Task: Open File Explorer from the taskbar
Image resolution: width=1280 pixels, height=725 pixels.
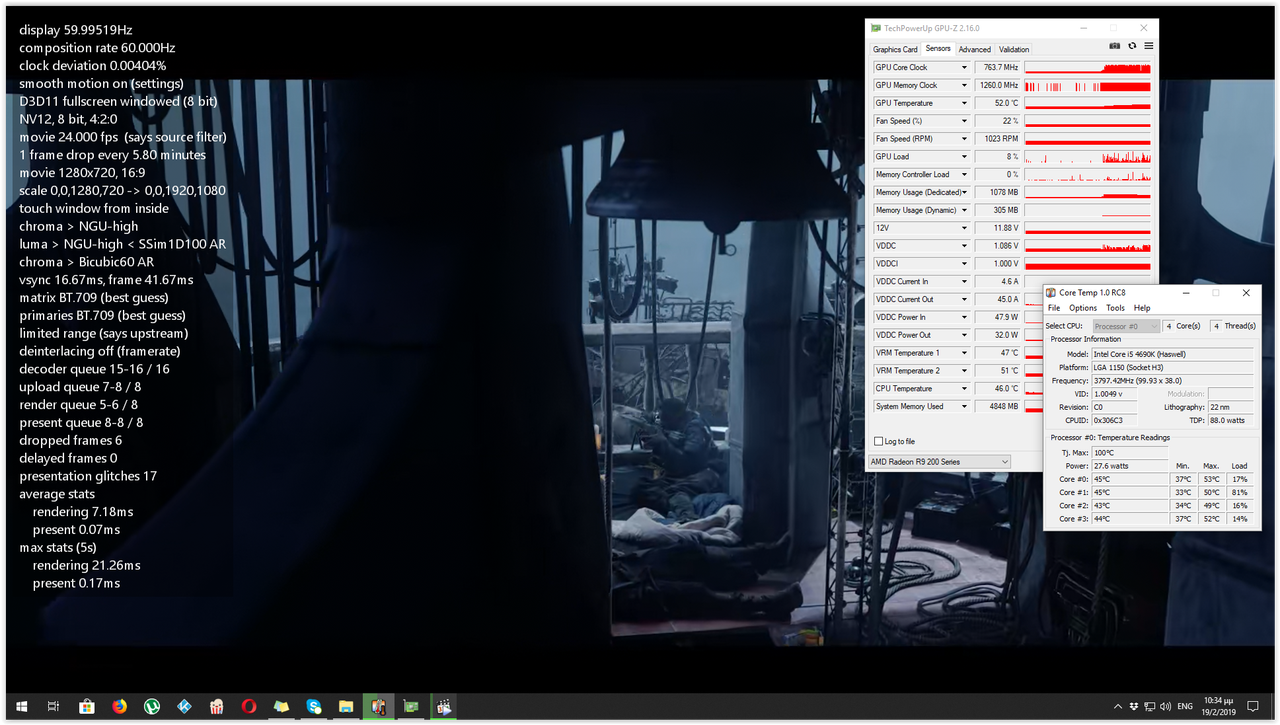Action: click(x=346, y=706)
